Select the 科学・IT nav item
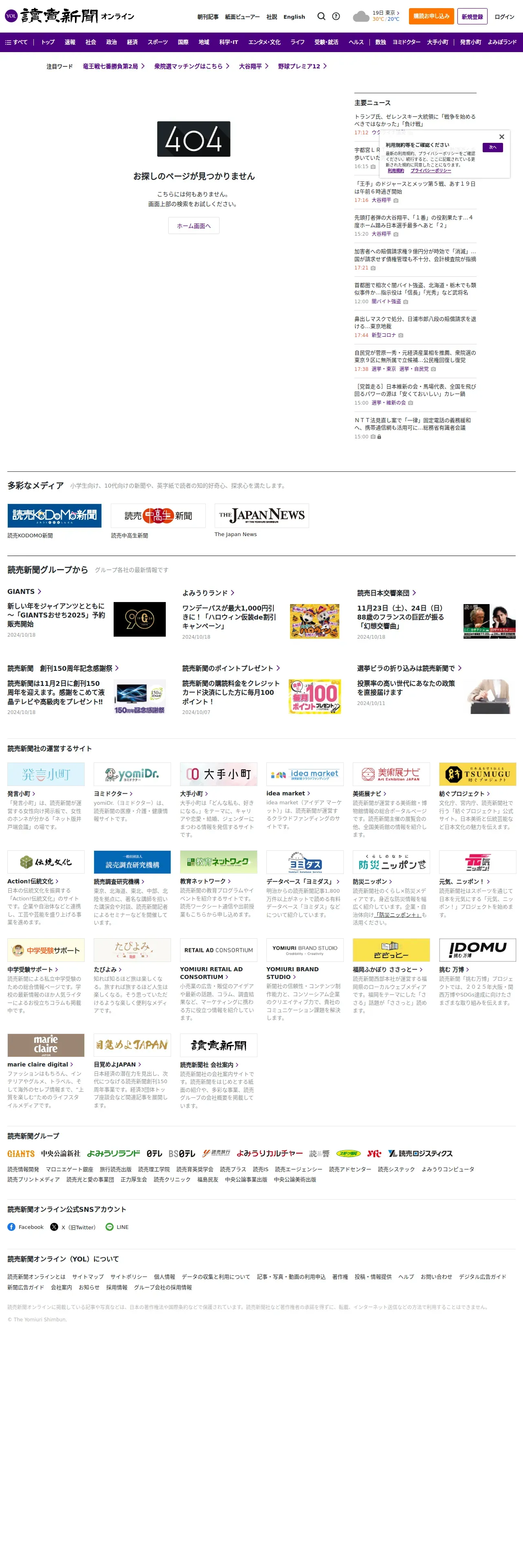 (x=229, y=42)
